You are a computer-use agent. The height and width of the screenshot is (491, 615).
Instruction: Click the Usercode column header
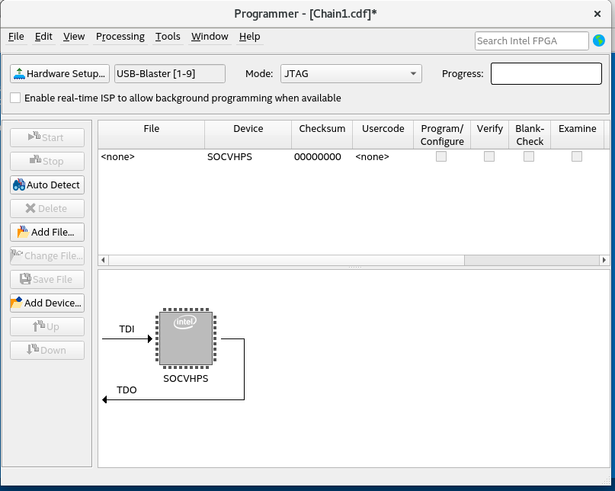pyautogui.click(x=383, y=135)
